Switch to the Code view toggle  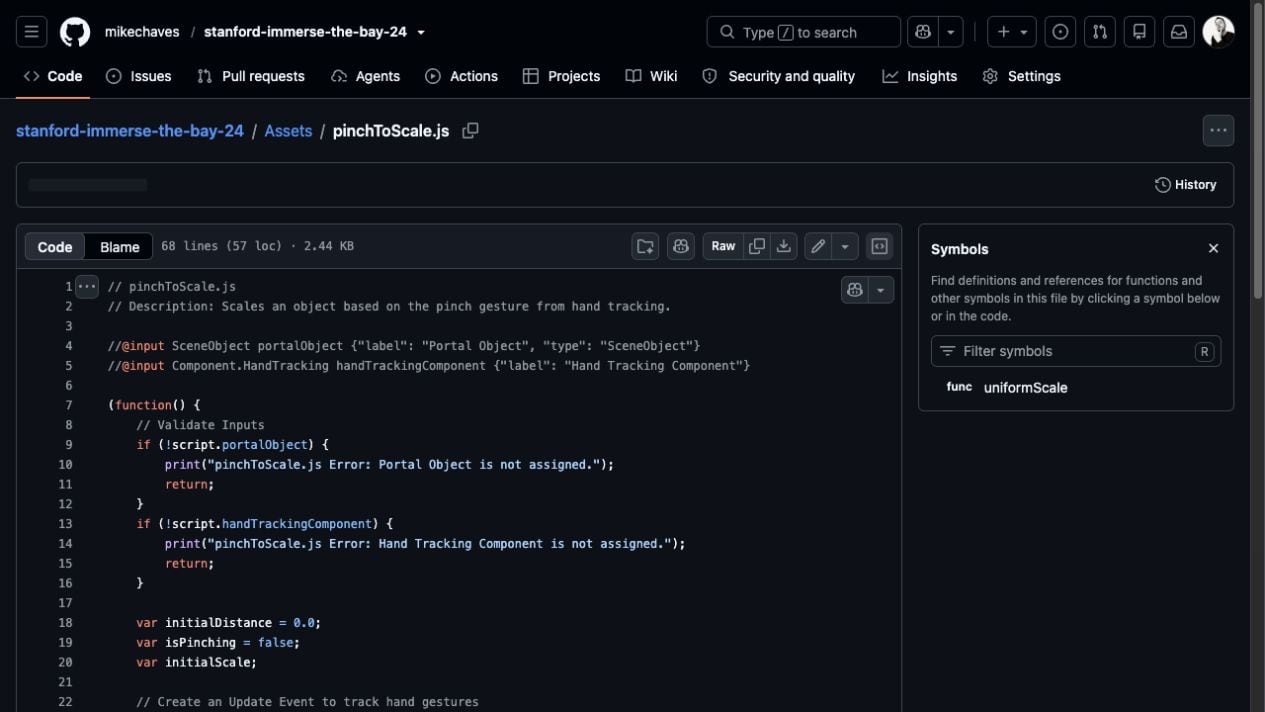click(x=55, y=247)
